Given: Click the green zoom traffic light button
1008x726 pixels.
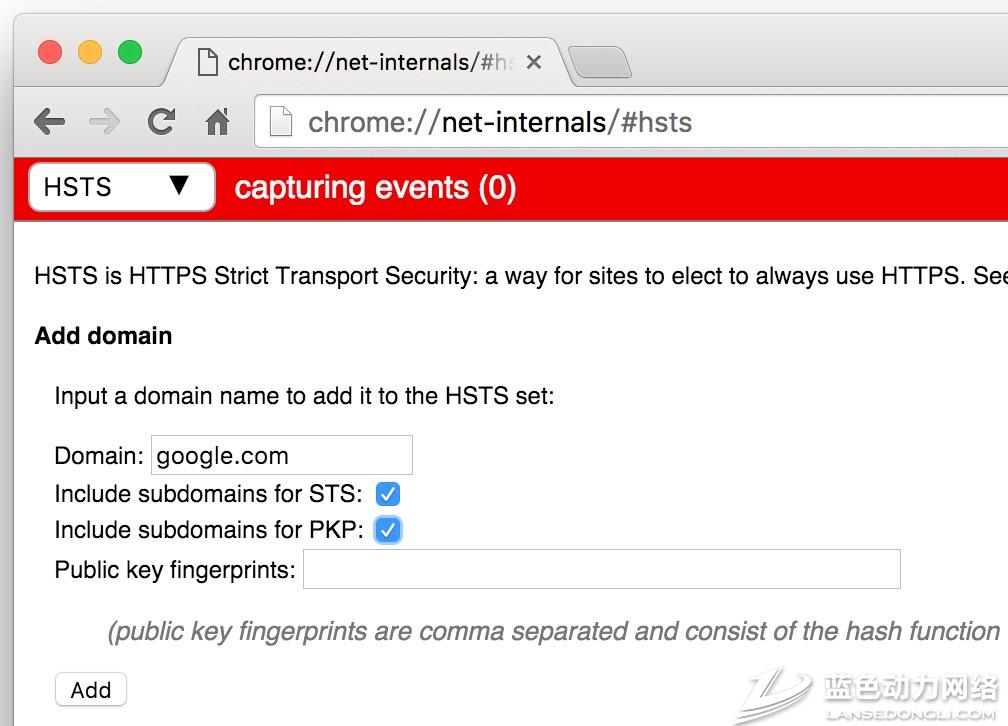Looking at the screenshot, I should [129, 53].
